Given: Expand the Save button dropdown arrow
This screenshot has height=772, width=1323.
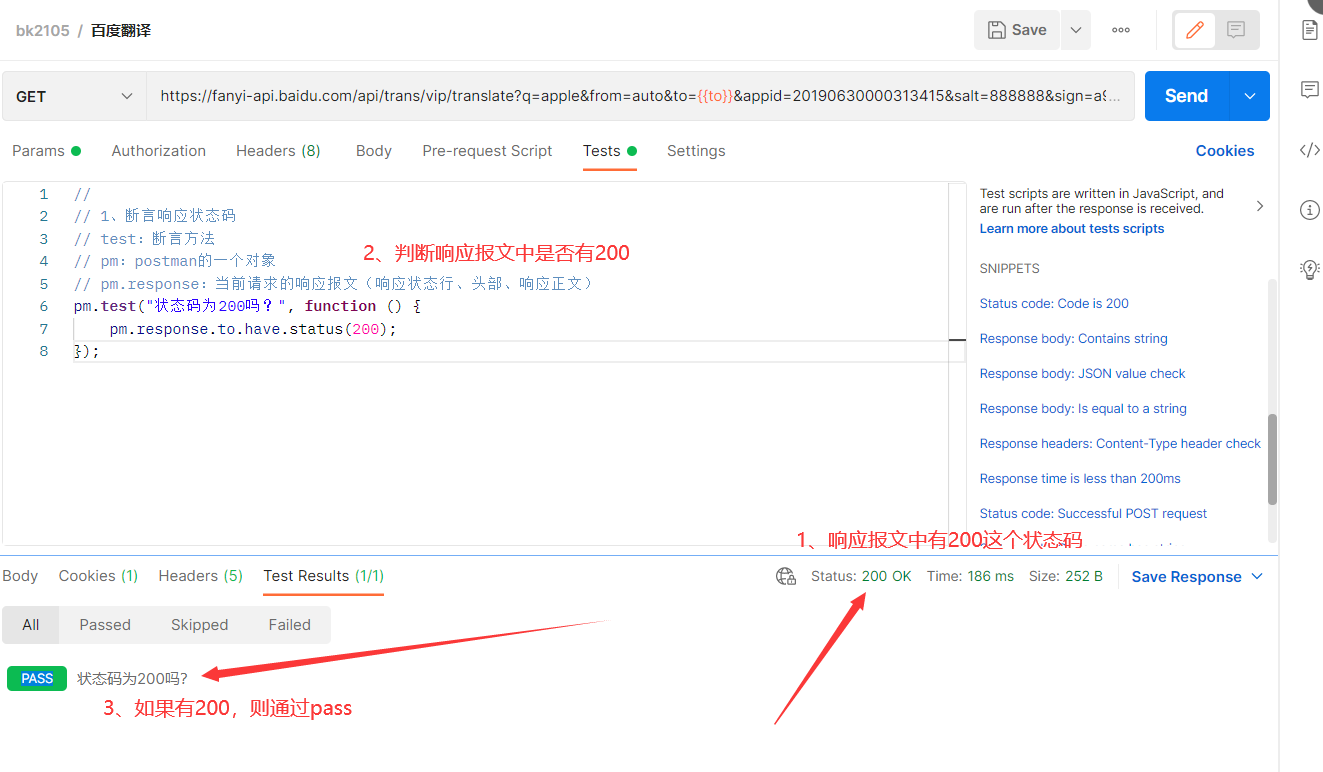Looking at the screenshot, I should point(1075,30).
